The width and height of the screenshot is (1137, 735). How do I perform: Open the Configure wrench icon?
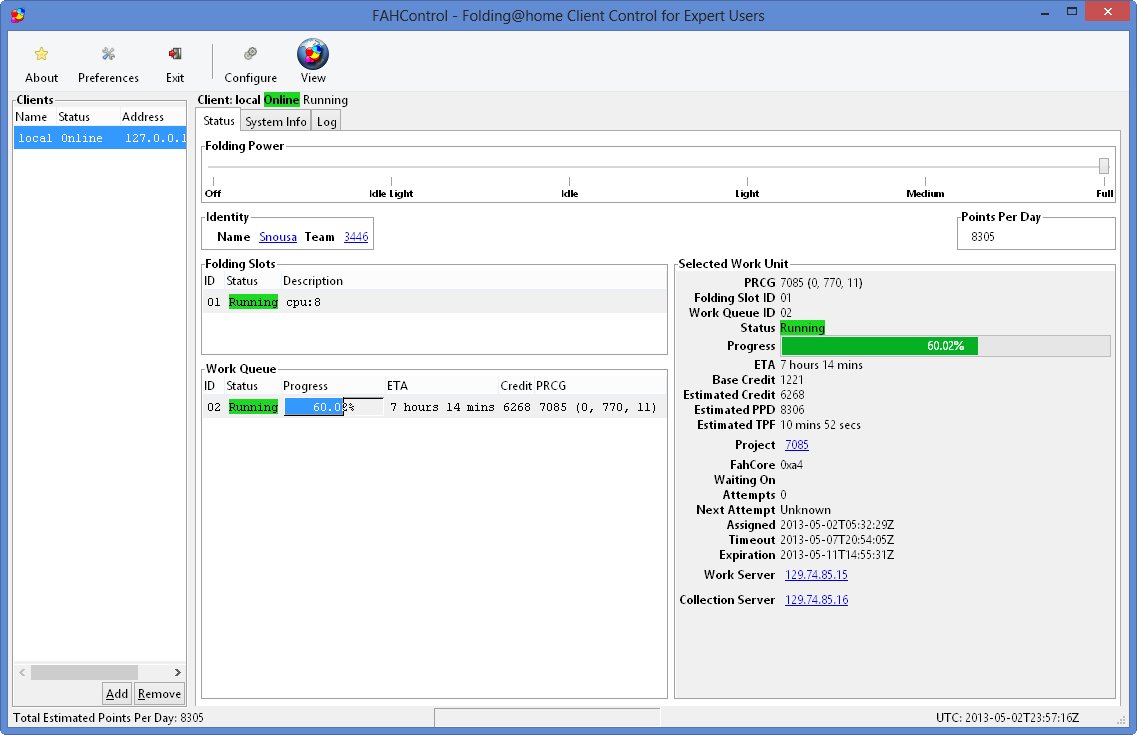pos(250,54)
